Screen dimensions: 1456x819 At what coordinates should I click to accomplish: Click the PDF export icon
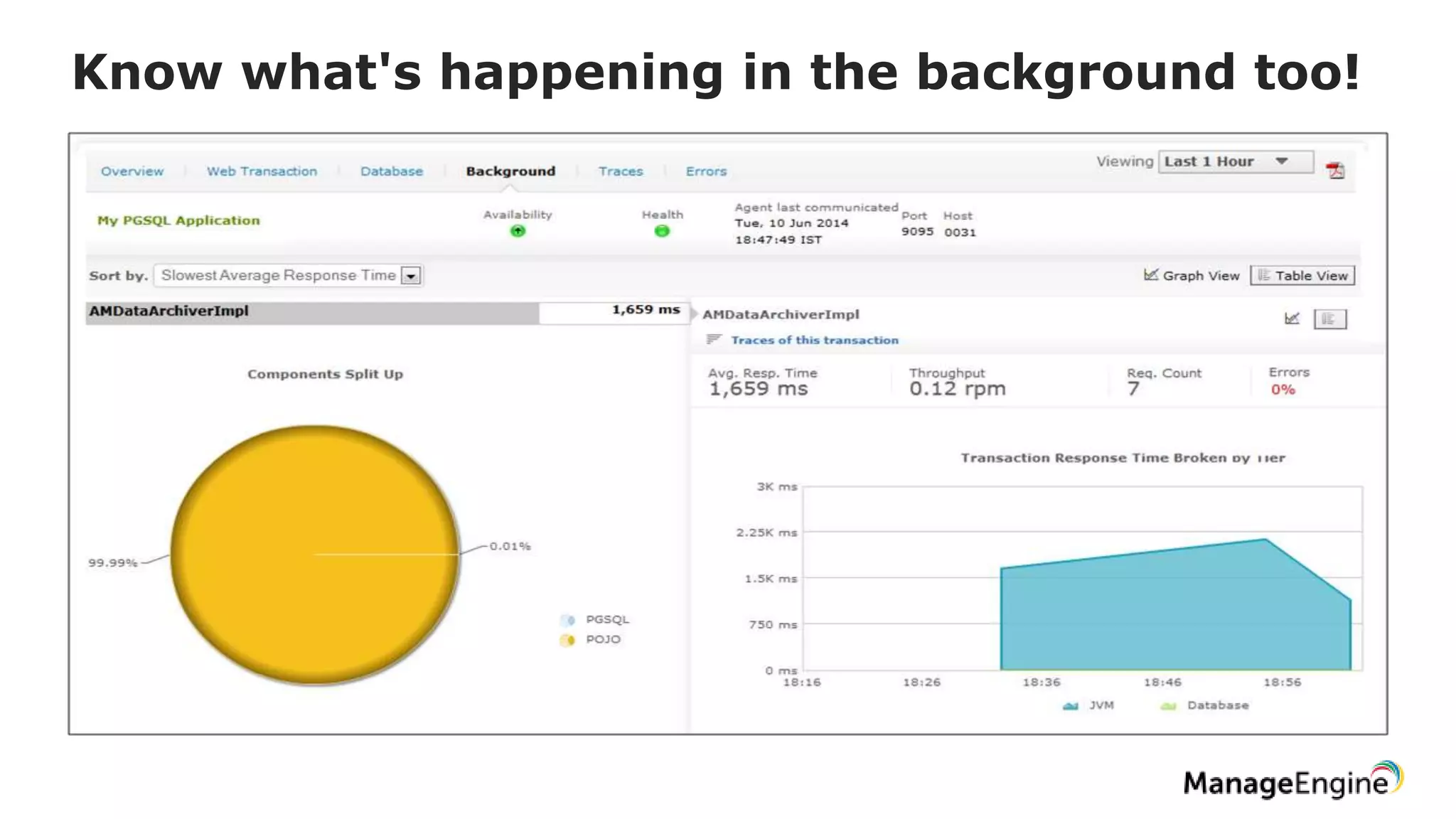pyautogui.click(x=1334, y=170)
